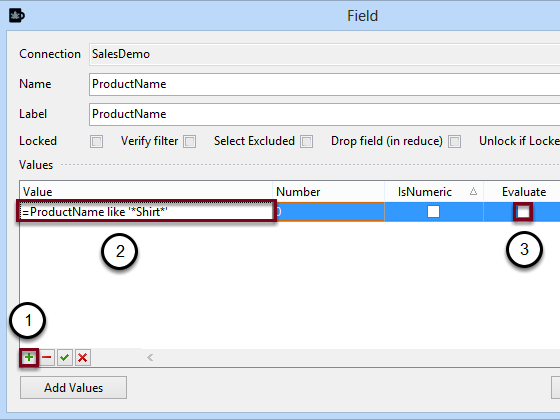Enable Drop field (in reduce) checkbox
Screen dimensions: 560x420
pyautogui.click(x=455, y=141)
